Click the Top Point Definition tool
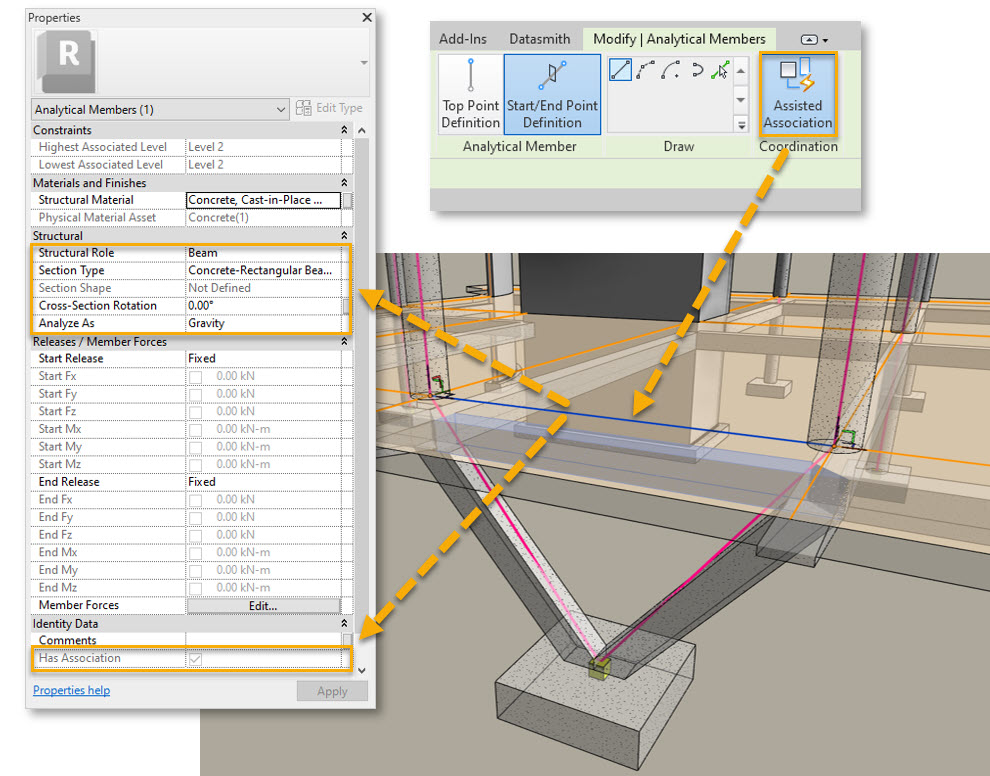The height and width of the screenshot is (776, 990). pos(470,95)
